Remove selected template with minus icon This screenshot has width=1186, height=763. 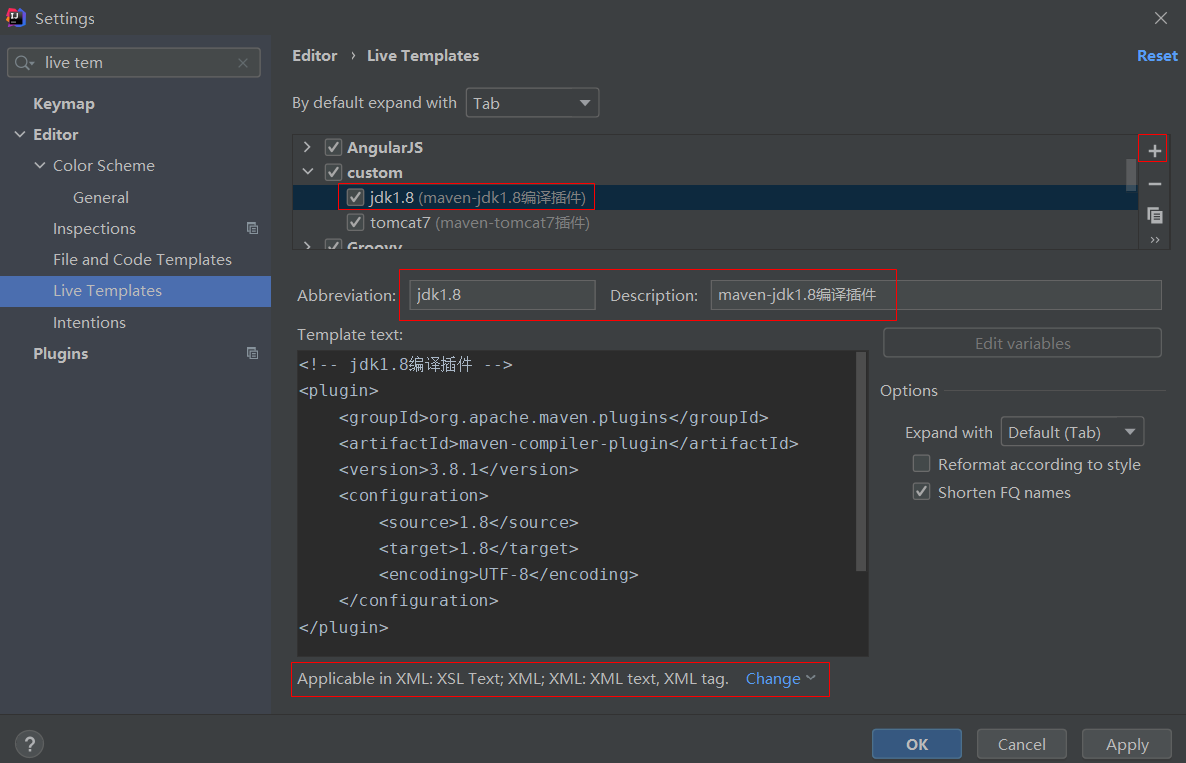click(1154, 184)
